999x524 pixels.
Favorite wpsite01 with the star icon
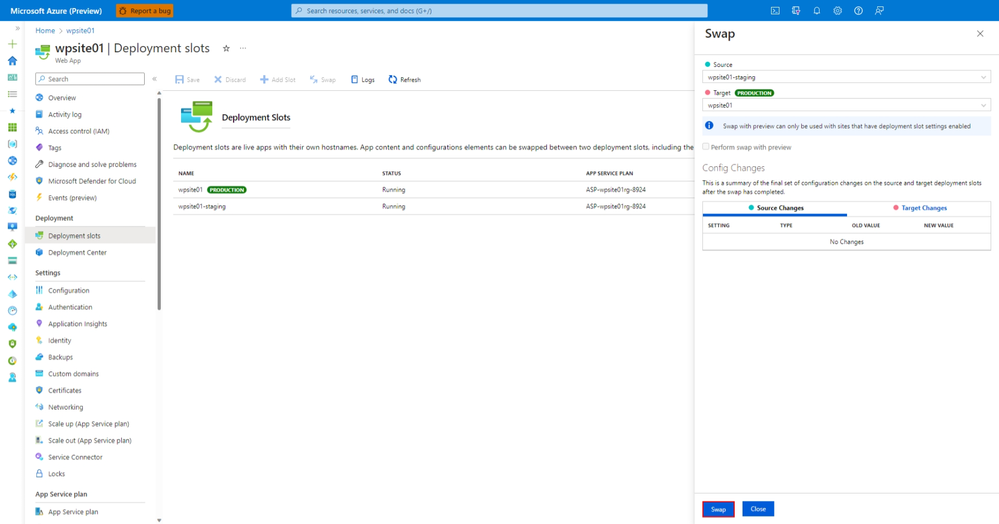pyautogui.click(x=226, y=48)
